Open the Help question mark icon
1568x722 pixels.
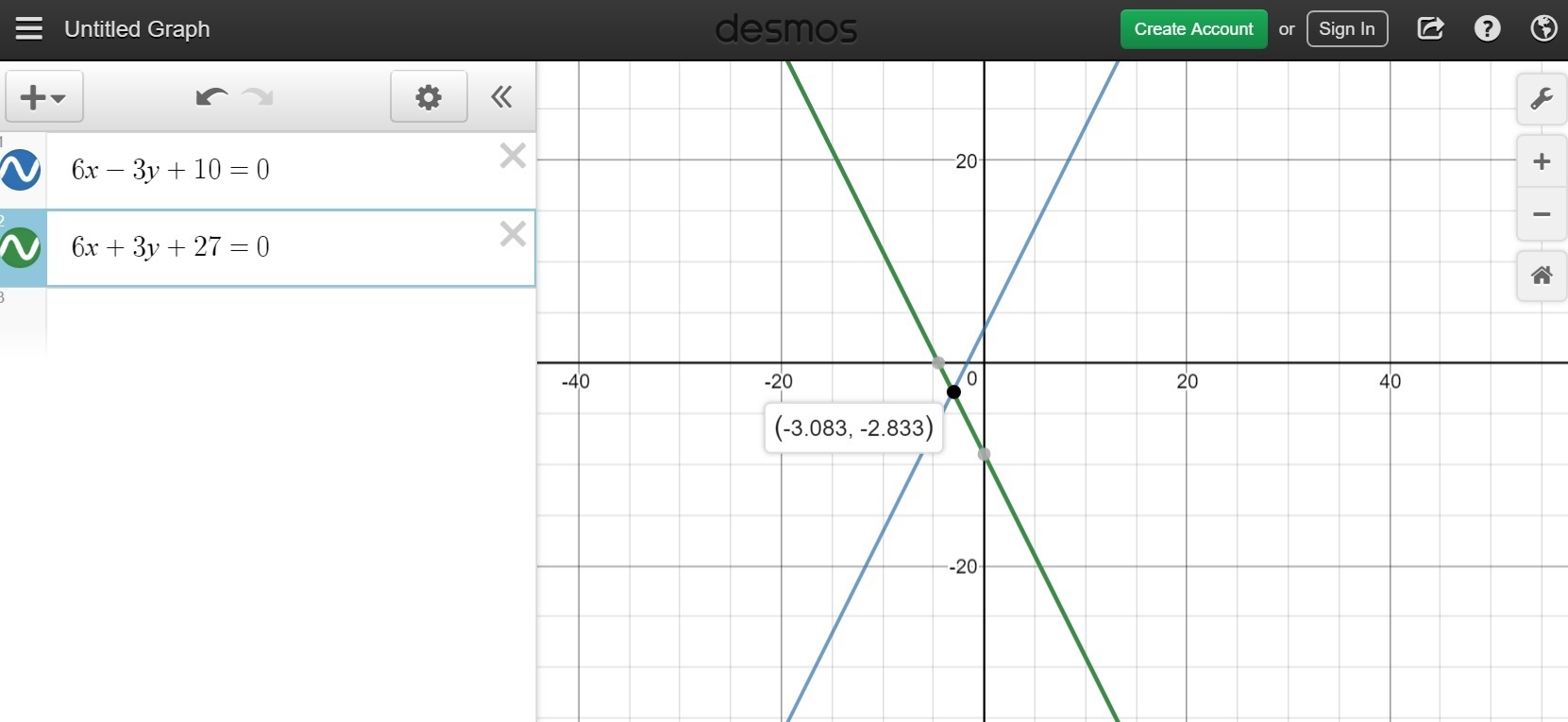coord(1487,29)
